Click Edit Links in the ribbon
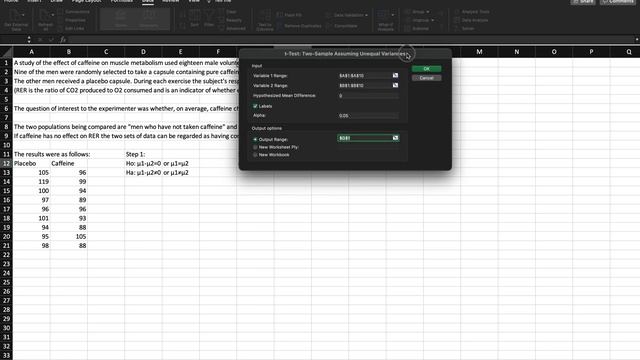The height and width of the screenshot is (360, 640). [x=71, y=29]
